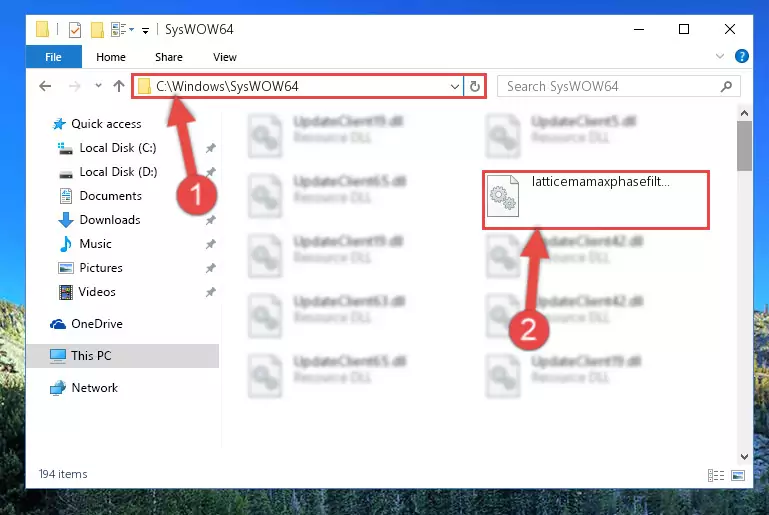The height and width of the screenshot is (515, 769).
Task: Switch to the Share ribbon tab
Action: pyautogui.click(x=169, y=57)
